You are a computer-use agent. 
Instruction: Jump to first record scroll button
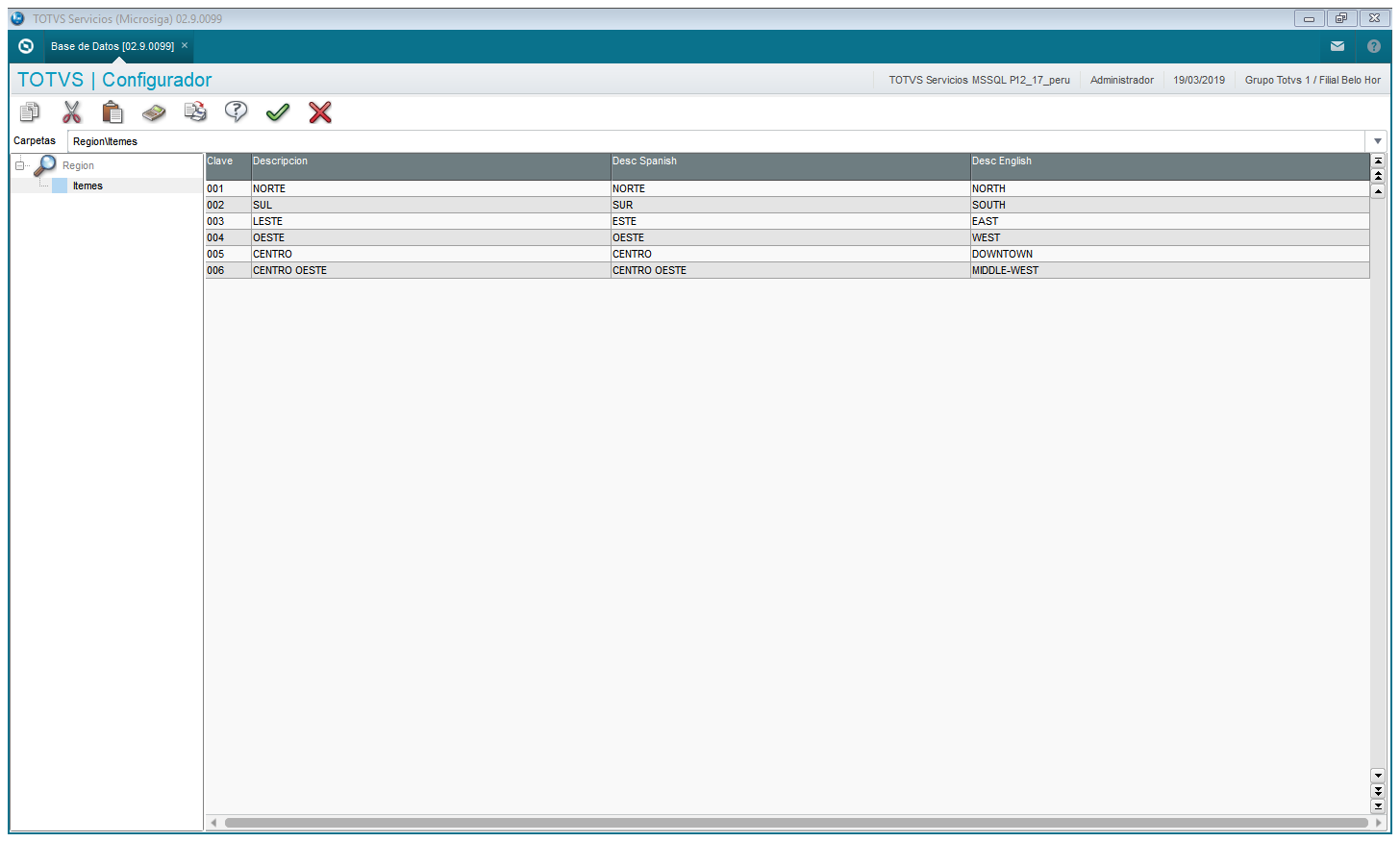[x=1378, y=161]
